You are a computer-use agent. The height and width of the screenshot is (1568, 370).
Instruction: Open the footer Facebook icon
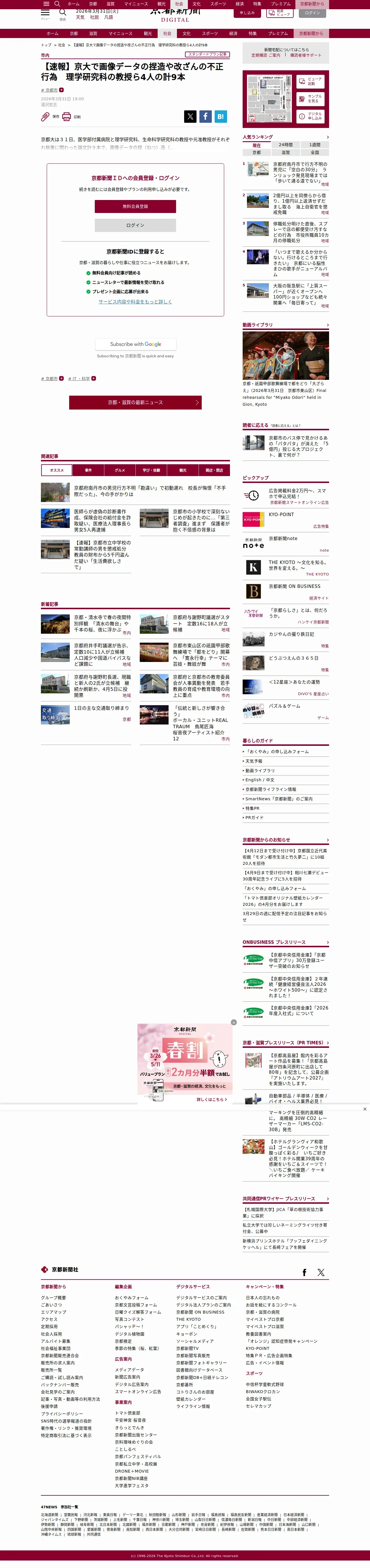pos(304,1272)
